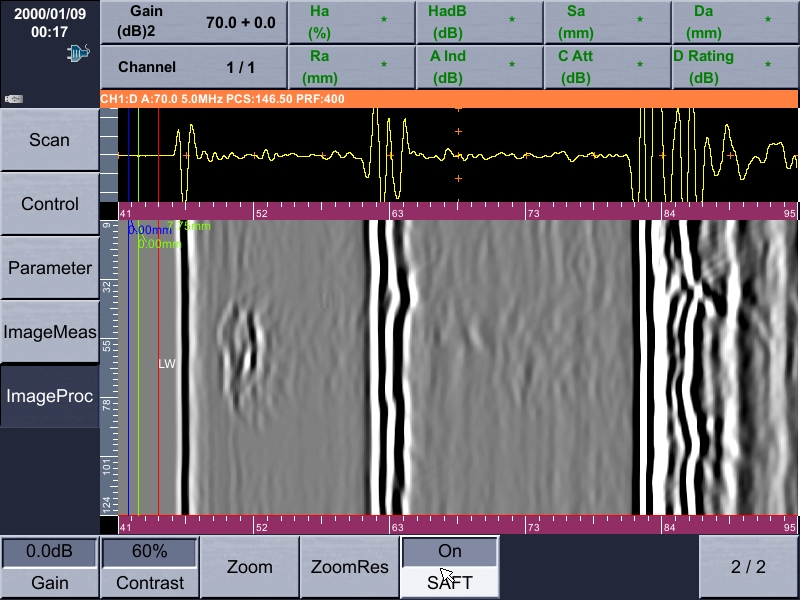Click the Zoom softkey
Viewport: 800px width, 600px height.
click(x=249, y=567)
